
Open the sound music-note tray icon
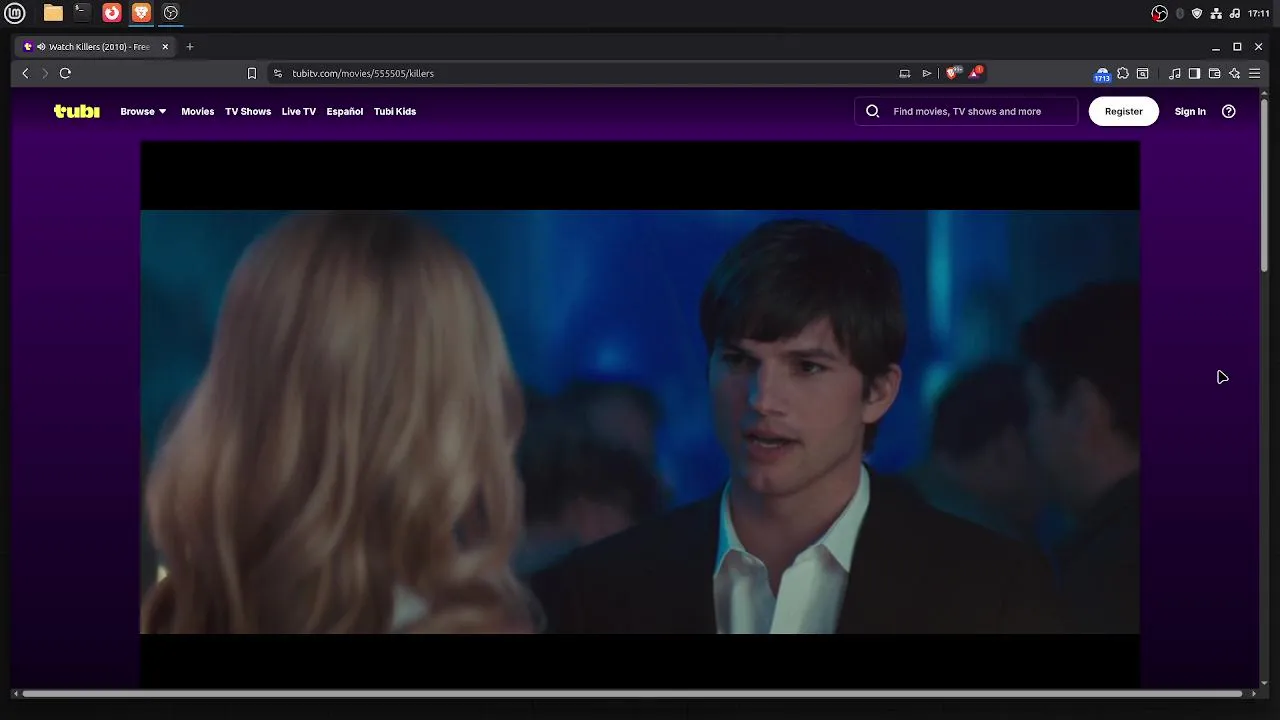[x=1234, y=13]
